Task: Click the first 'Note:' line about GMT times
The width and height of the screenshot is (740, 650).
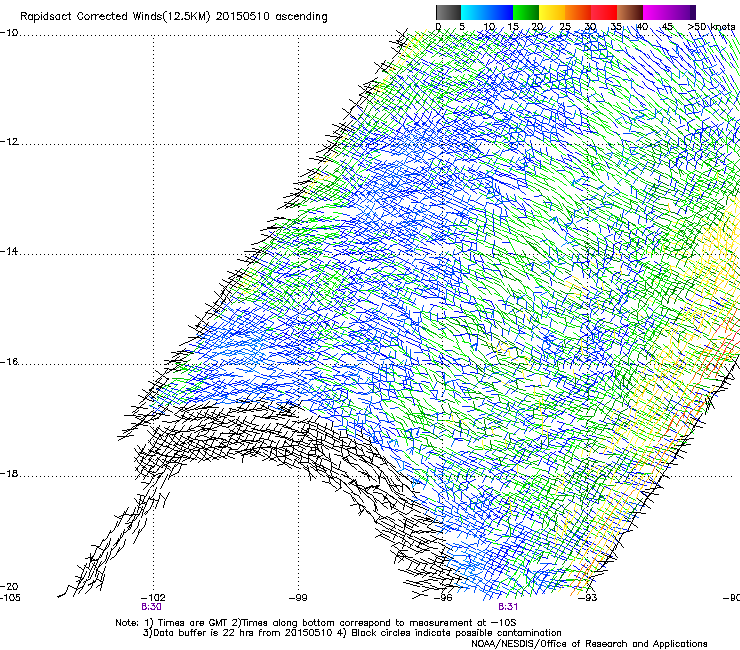Action: click(x=316, y=623)
